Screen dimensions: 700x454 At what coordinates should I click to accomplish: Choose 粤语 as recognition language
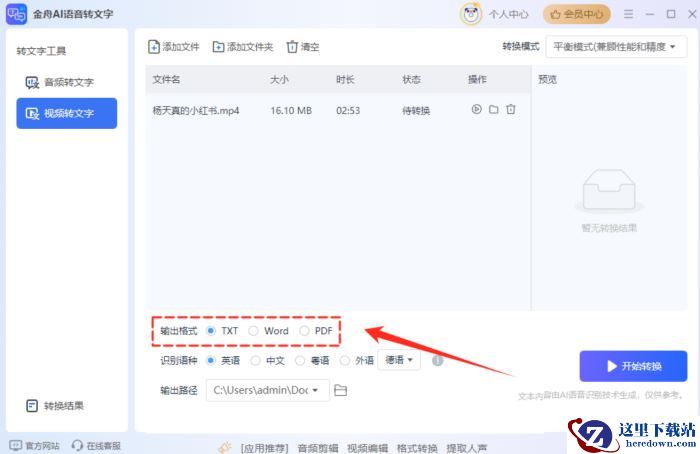(300, 360)
